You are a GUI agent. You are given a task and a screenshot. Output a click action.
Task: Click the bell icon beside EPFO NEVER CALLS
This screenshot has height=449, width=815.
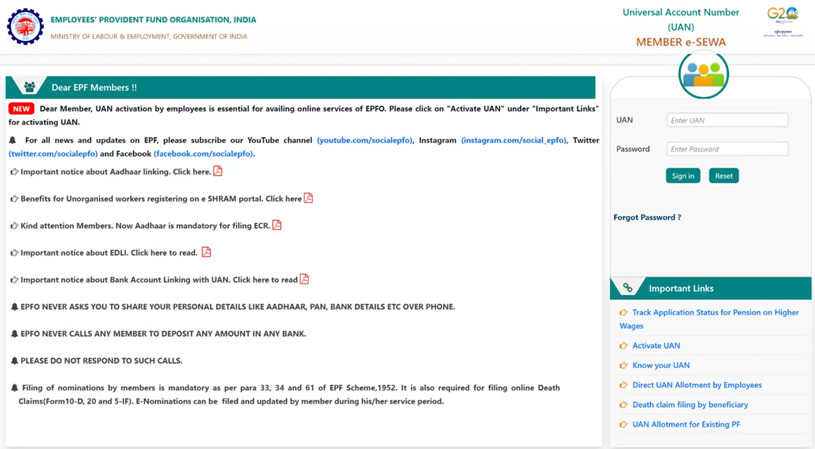click(x=15, y=334)
